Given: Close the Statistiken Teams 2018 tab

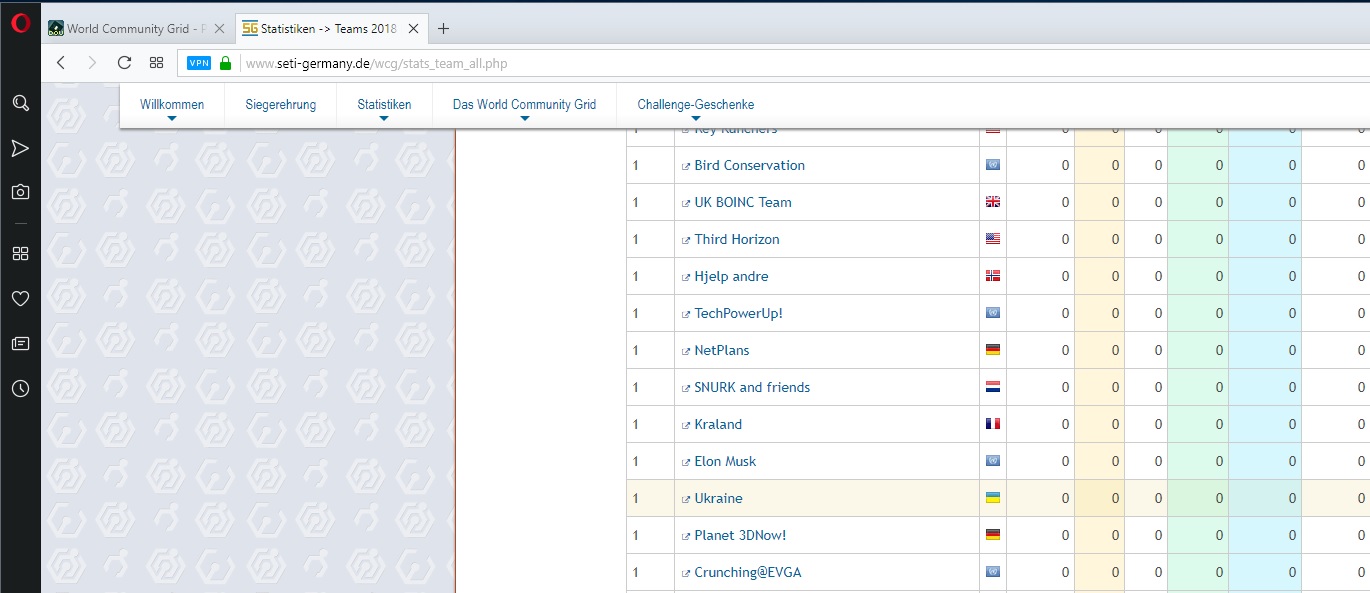Looking at the screenshot, I should [x=413, y=29].
